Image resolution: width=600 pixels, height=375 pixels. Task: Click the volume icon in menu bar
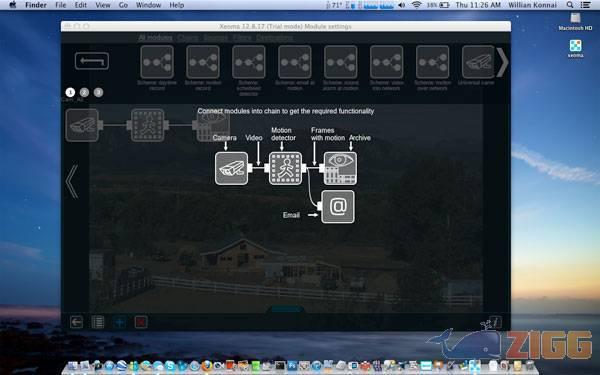coord(401,5)
